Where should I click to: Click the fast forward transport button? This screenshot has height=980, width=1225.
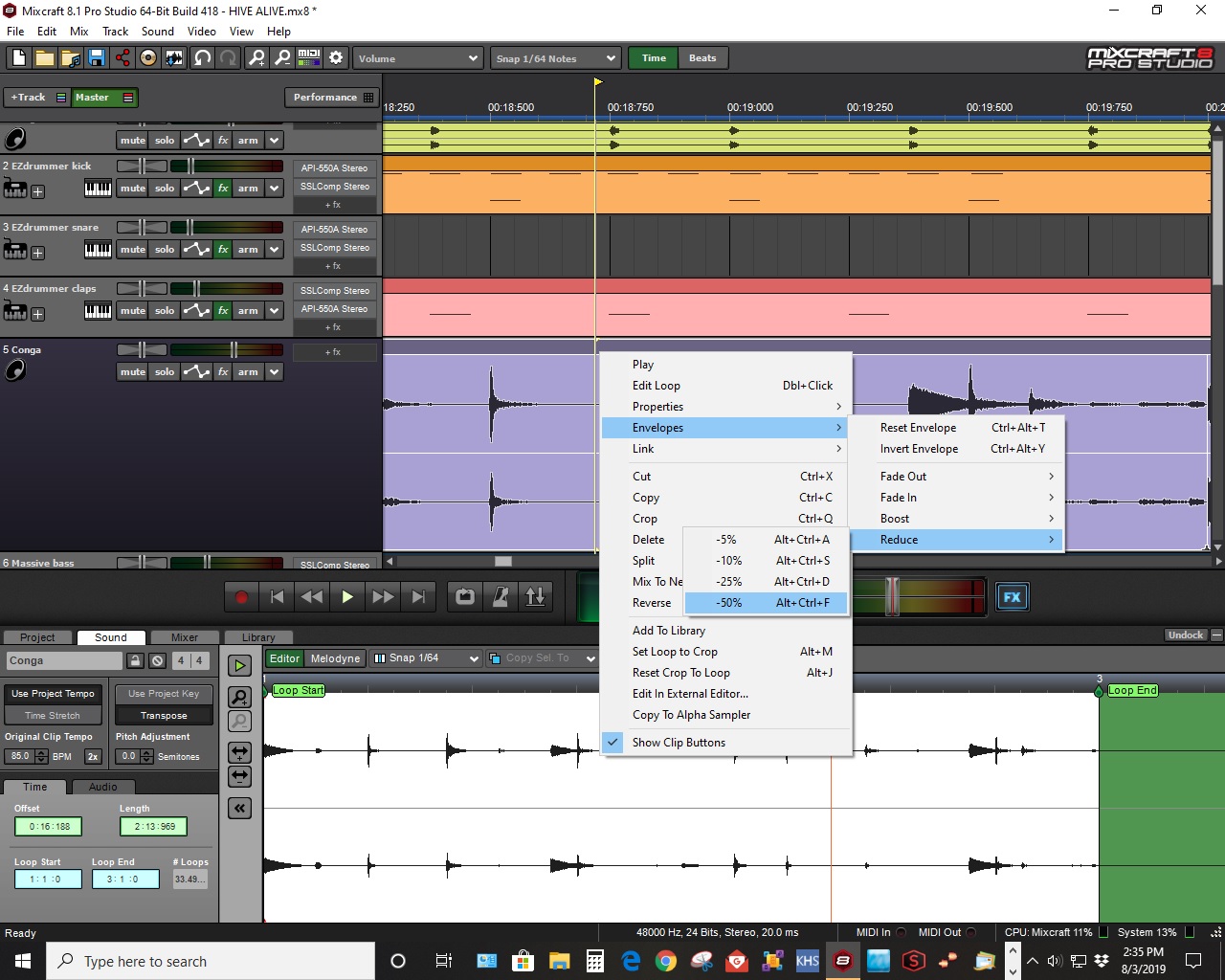pyautogui.click(x=383, y=597)
